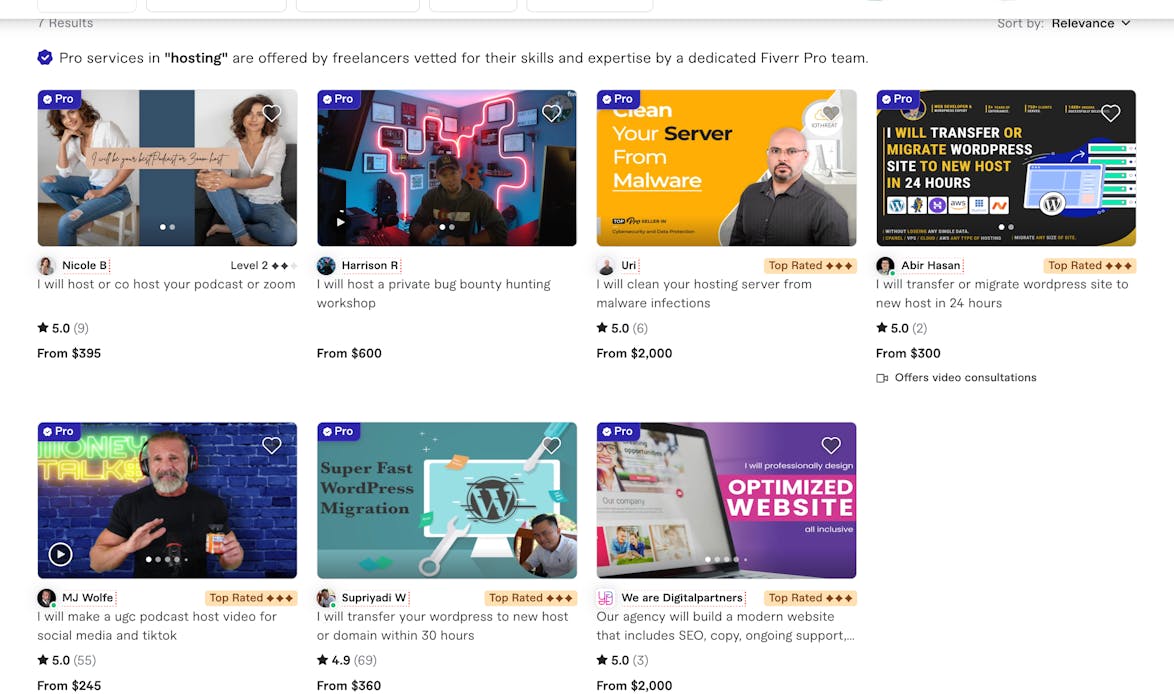
Task: Click Uri's seller avatar
Action: 605,266
